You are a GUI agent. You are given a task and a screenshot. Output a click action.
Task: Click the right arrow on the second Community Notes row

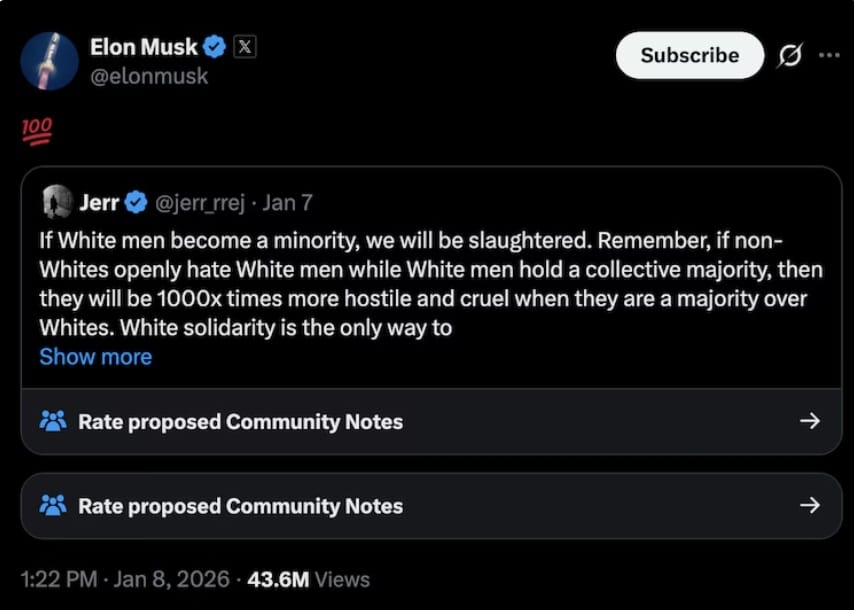click(x=812, y=506)
